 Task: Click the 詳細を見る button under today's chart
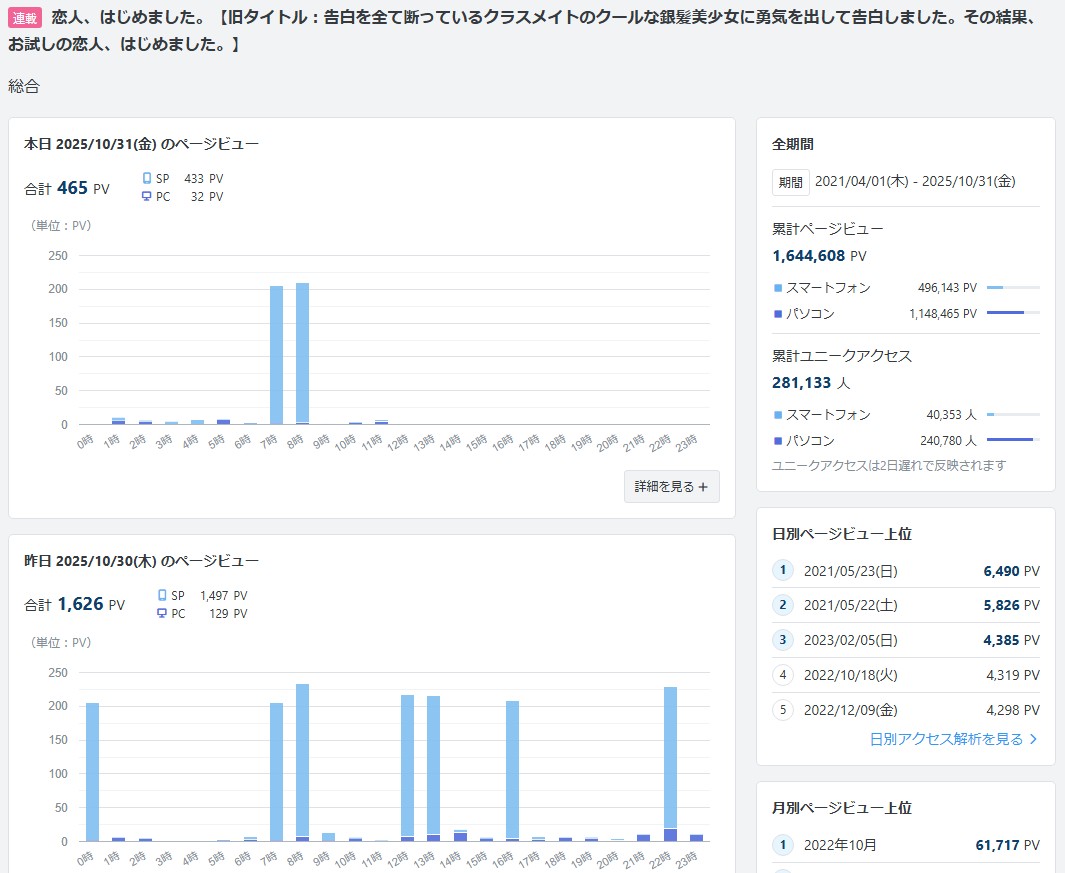(x=671, y=486)
